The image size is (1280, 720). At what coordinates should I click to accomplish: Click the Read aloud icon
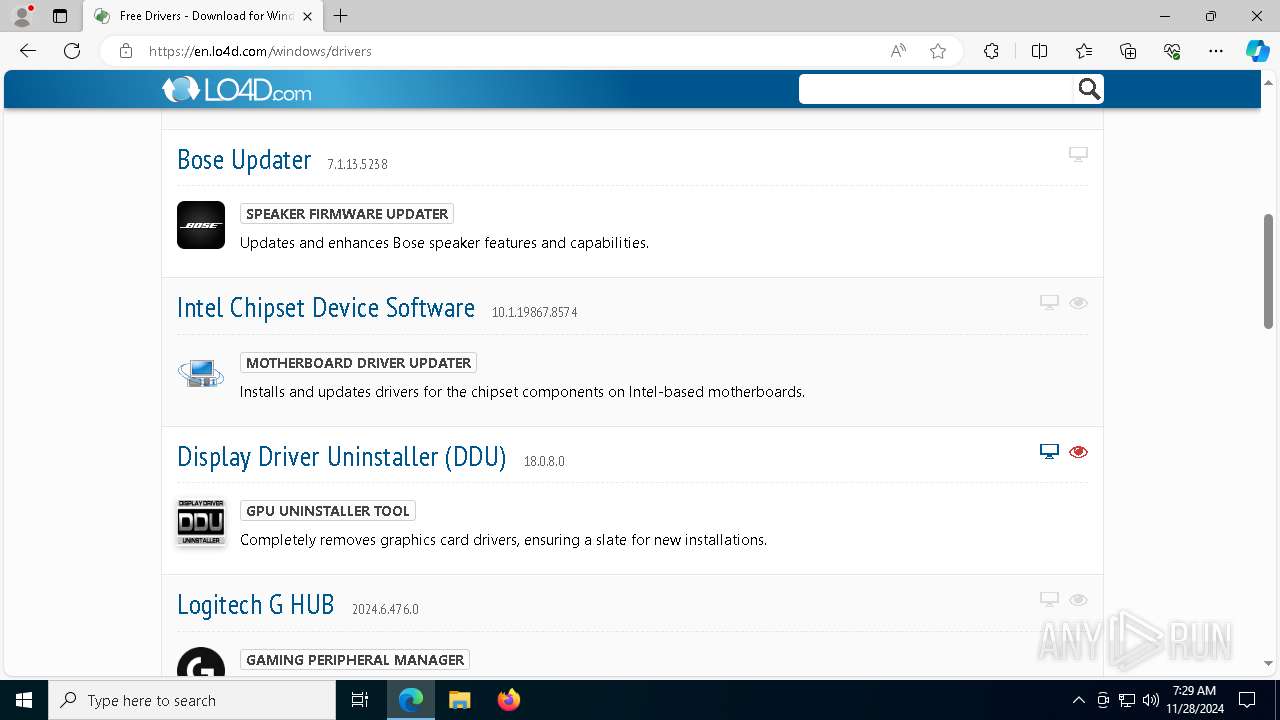click(898, 51)
